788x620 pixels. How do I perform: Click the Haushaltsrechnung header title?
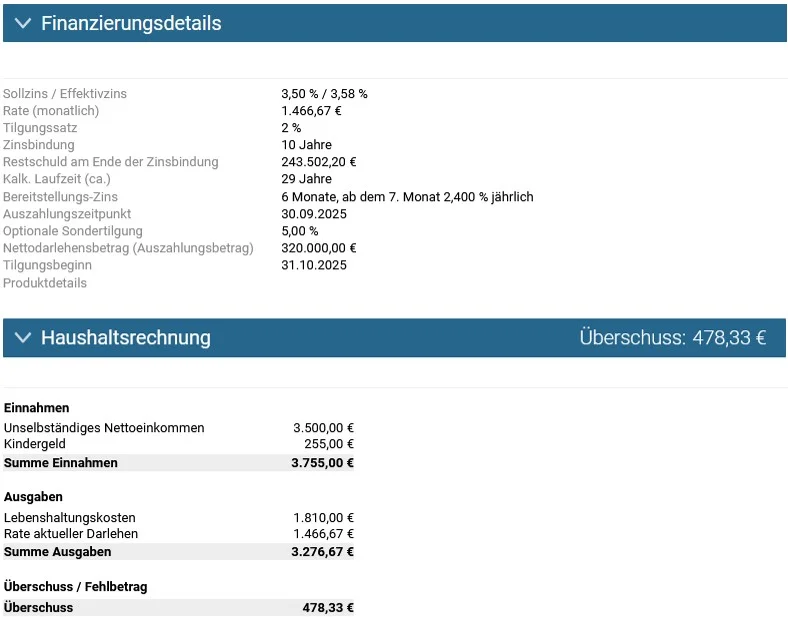point(126,337)
